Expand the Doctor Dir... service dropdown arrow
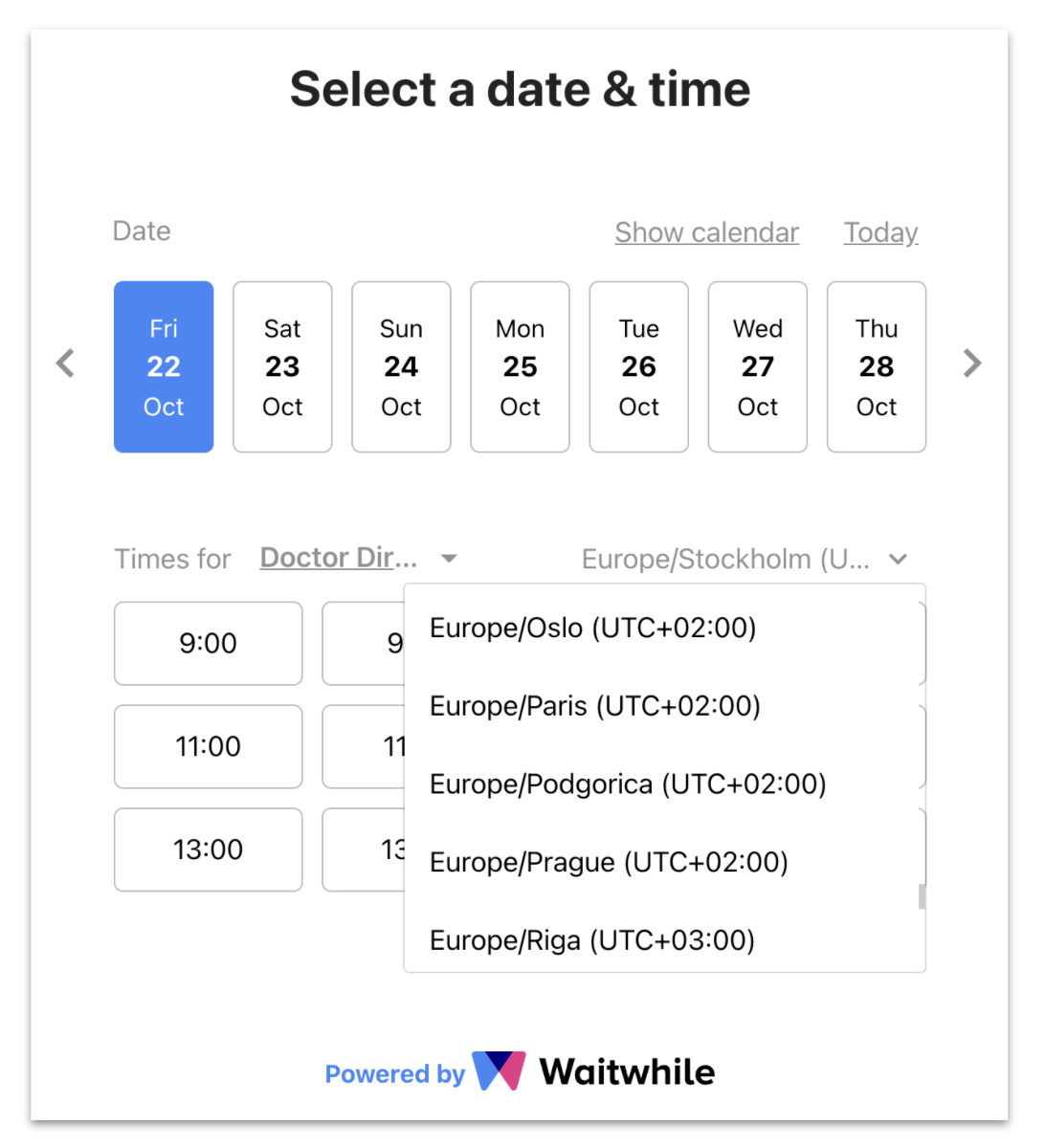Viewport: 1045px width, 1148px height. 449,559
